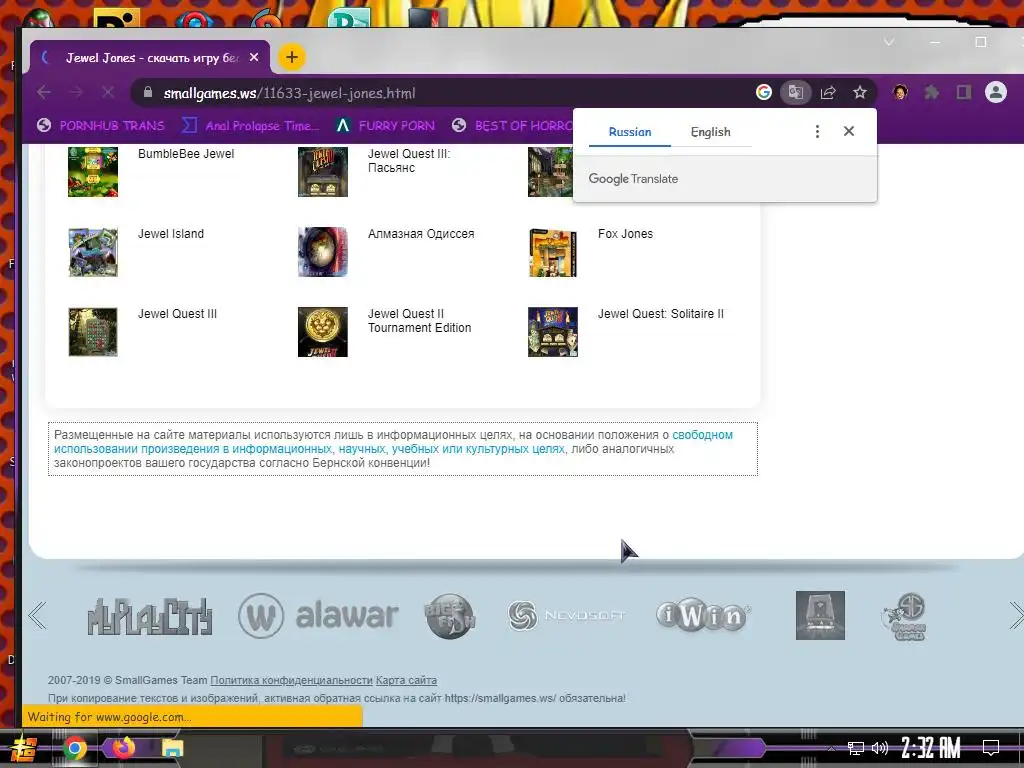Toggle the Translate page icon

795,92
